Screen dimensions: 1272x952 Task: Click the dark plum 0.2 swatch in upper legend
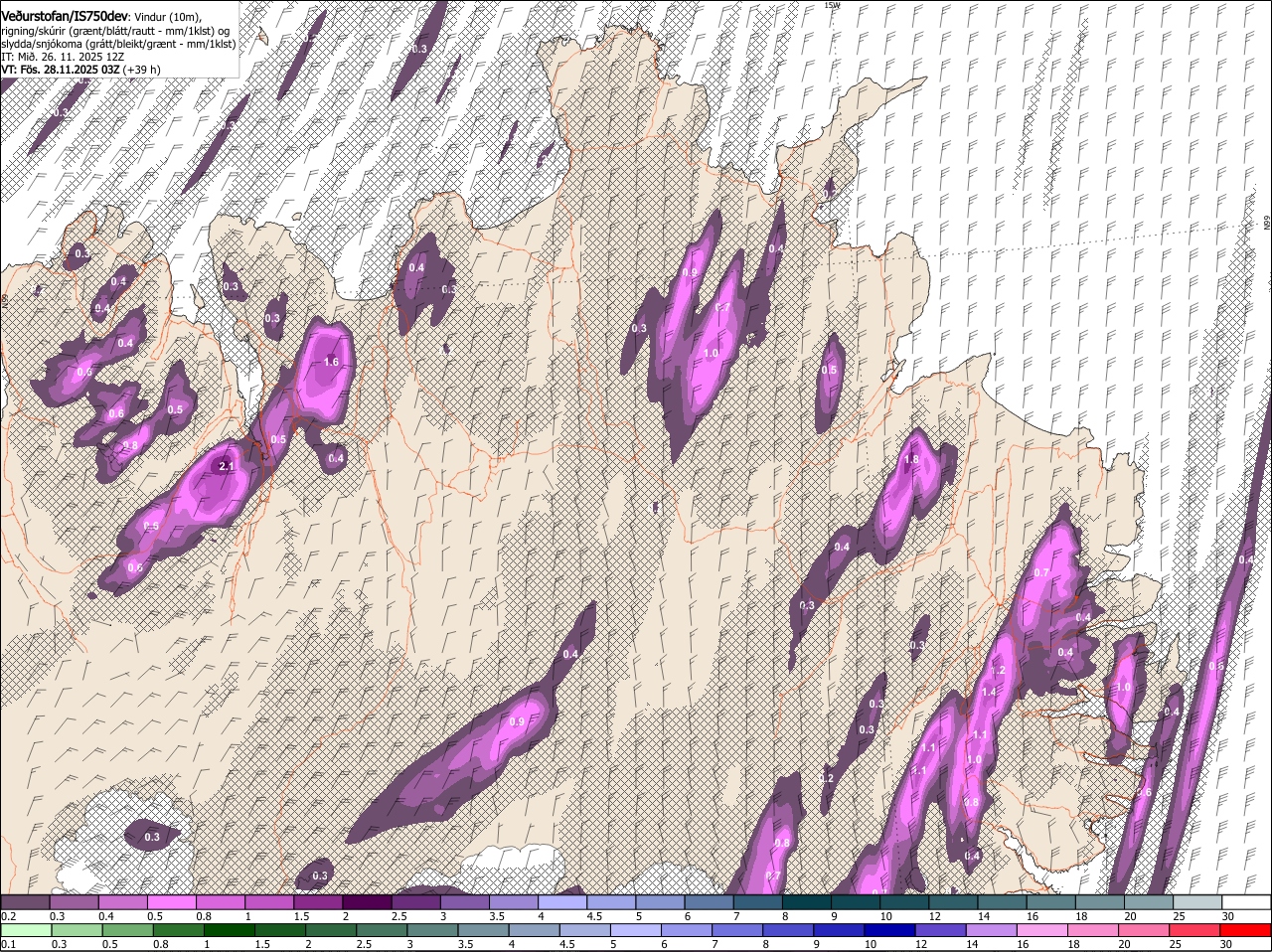coord(25,901)
